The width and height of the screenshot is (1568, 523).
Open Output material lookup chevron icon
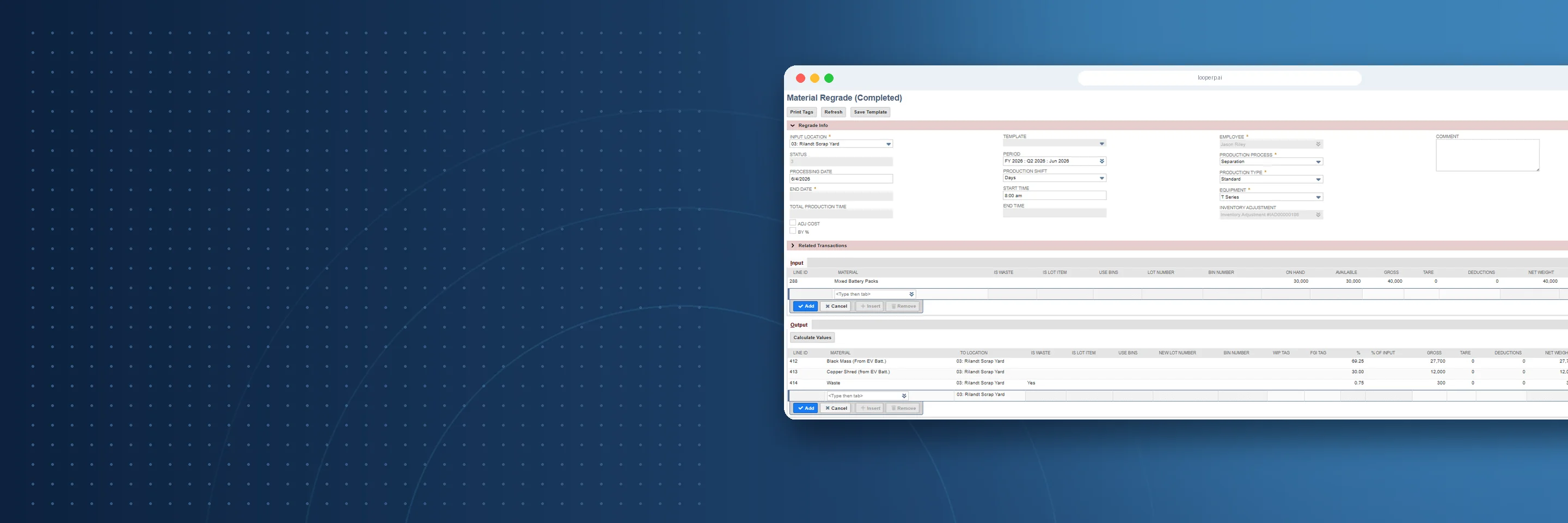pos(904,396)
